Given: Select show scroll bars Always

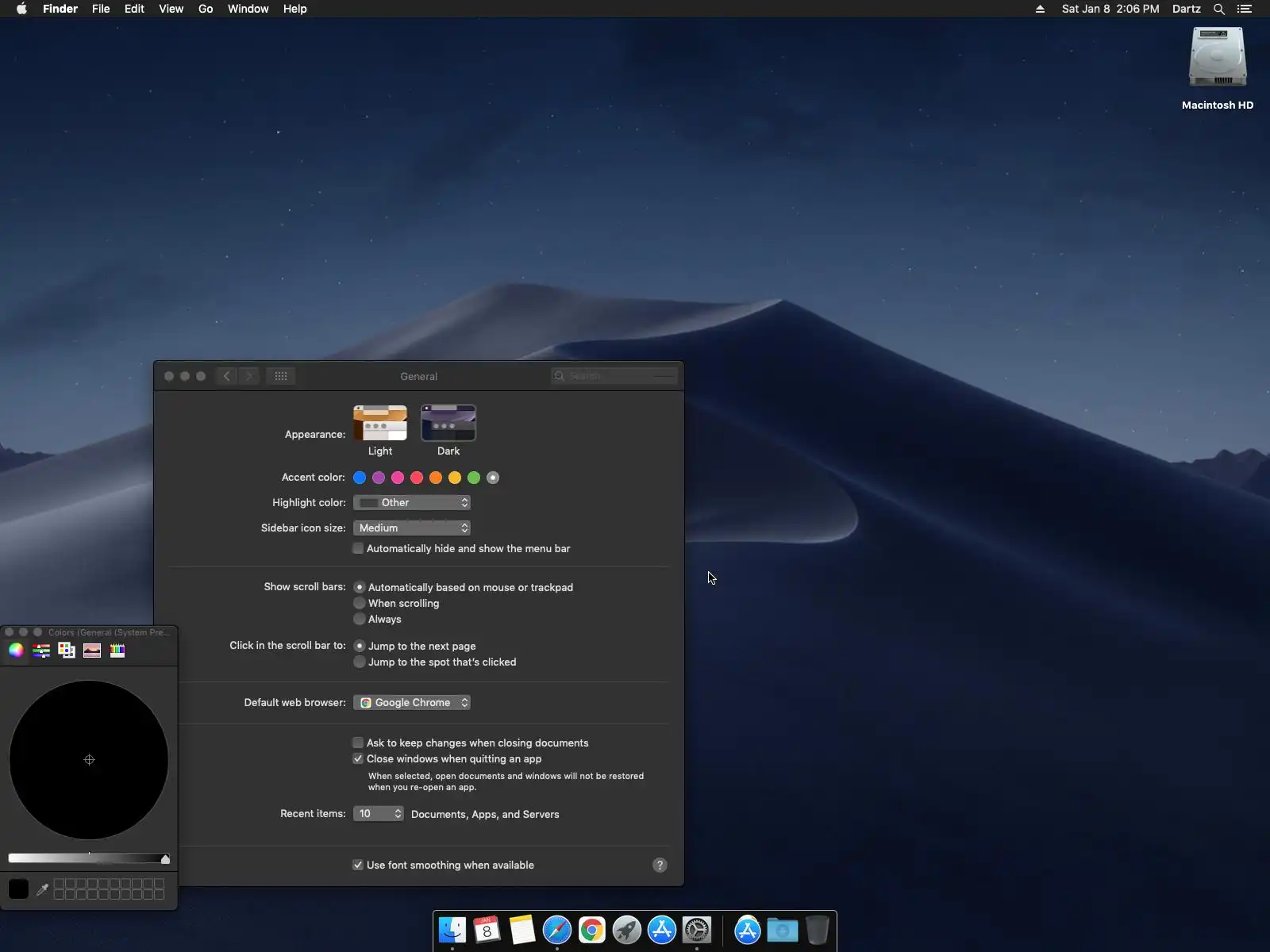Looking at the screenshot, I should coord(360,619).
